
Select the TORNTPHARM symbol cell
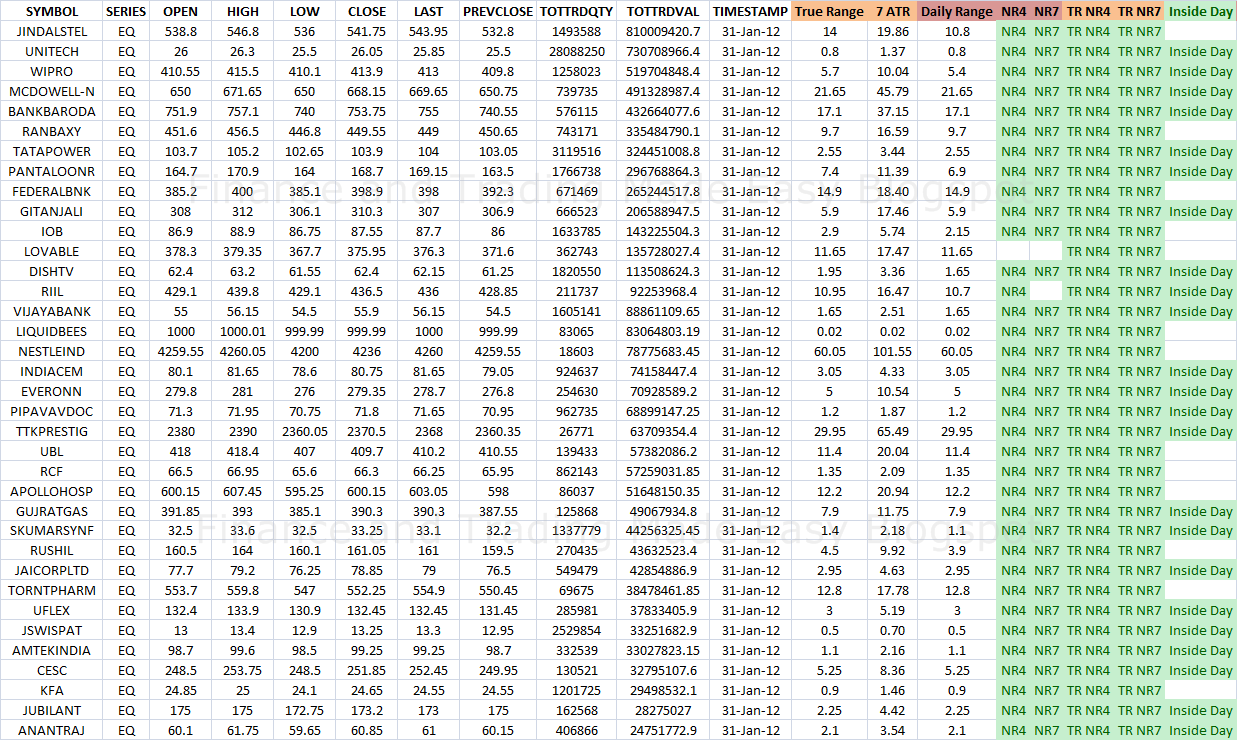(x=52, y=591)
